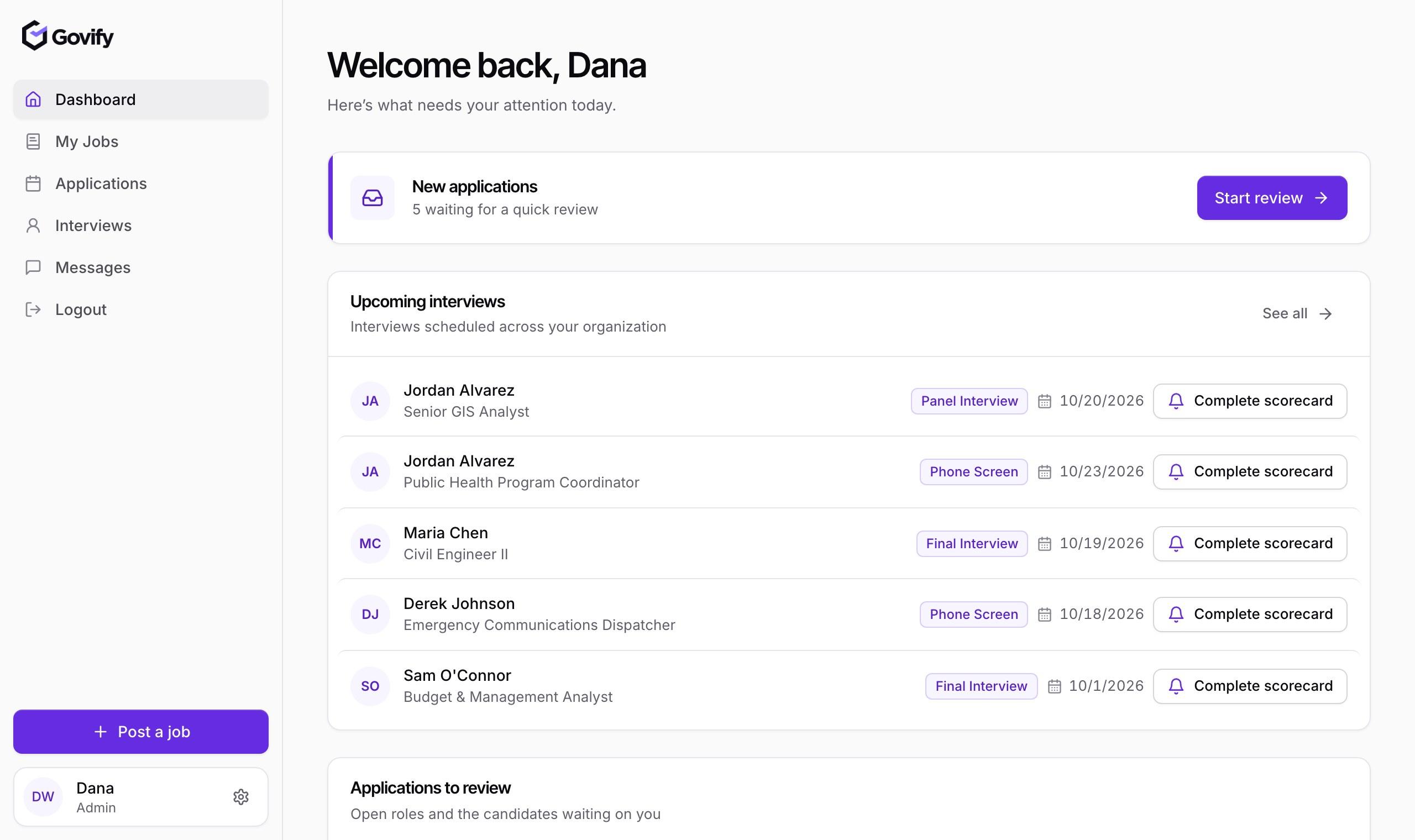The height and width of the screenshot is (840, 1415).
Task: Click the date 10/23/2026
Action: pos(1102,471)
